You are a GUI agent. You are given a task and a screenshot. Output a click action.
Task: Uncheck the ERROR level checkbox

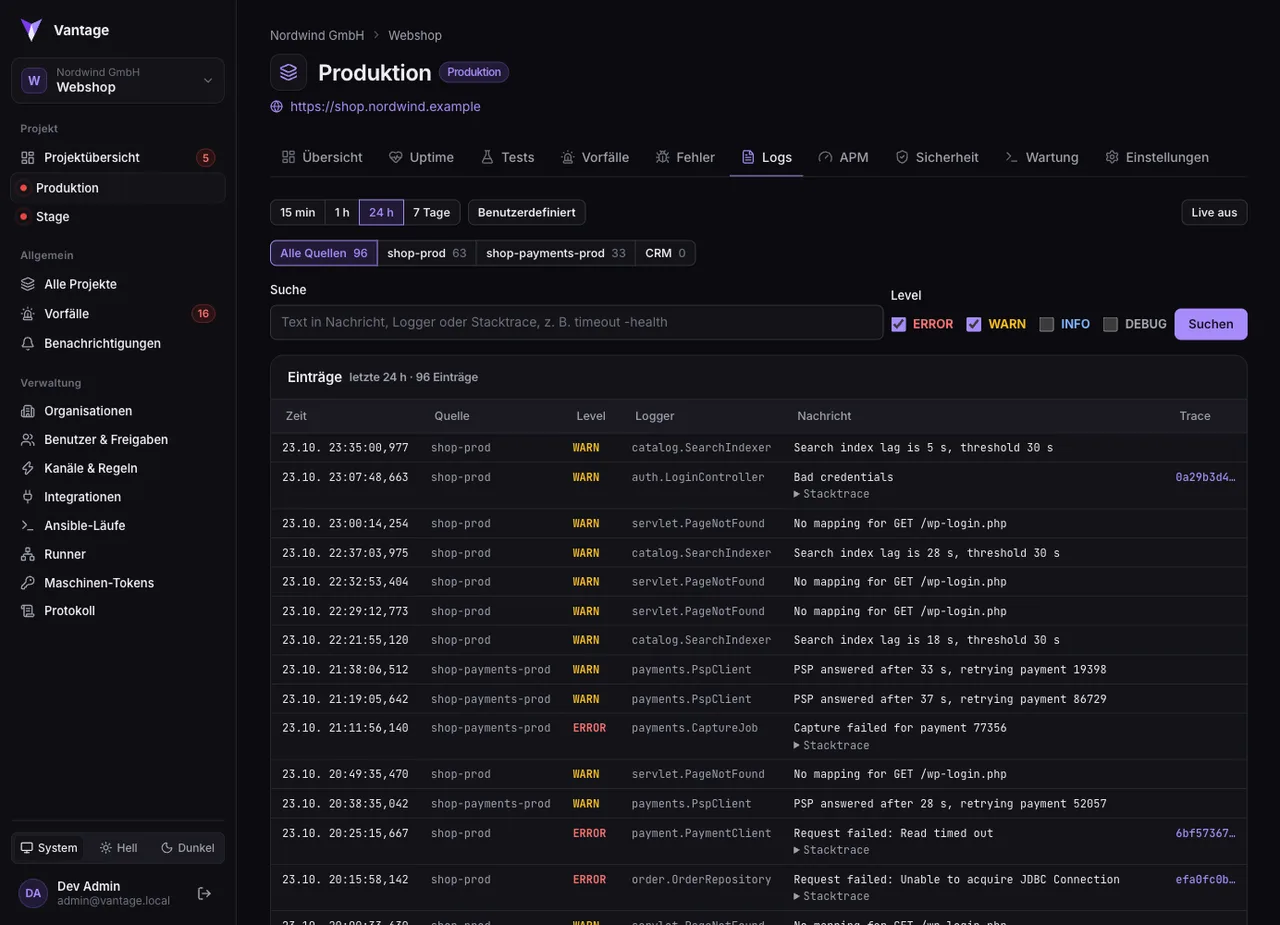(899, 324)
